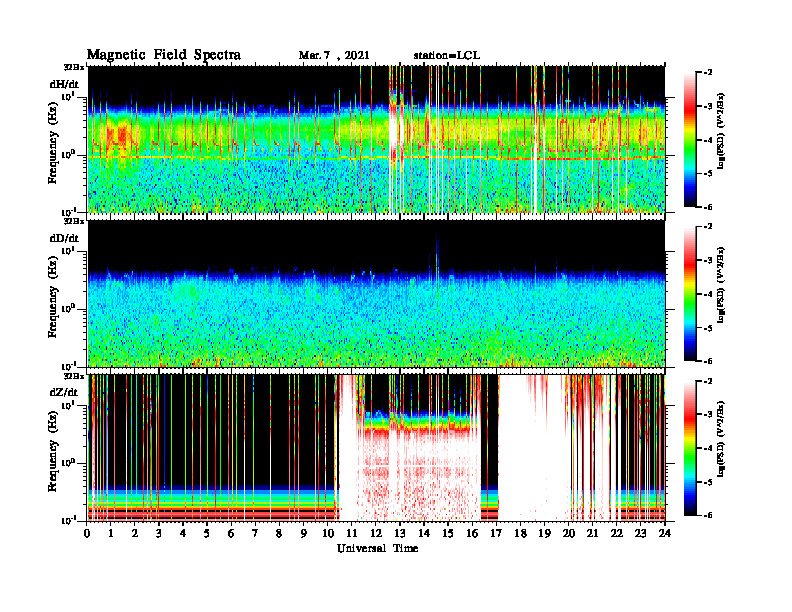Click hour 23 tick label on time axis
The image size is (792, 612).
coord(640,533)
